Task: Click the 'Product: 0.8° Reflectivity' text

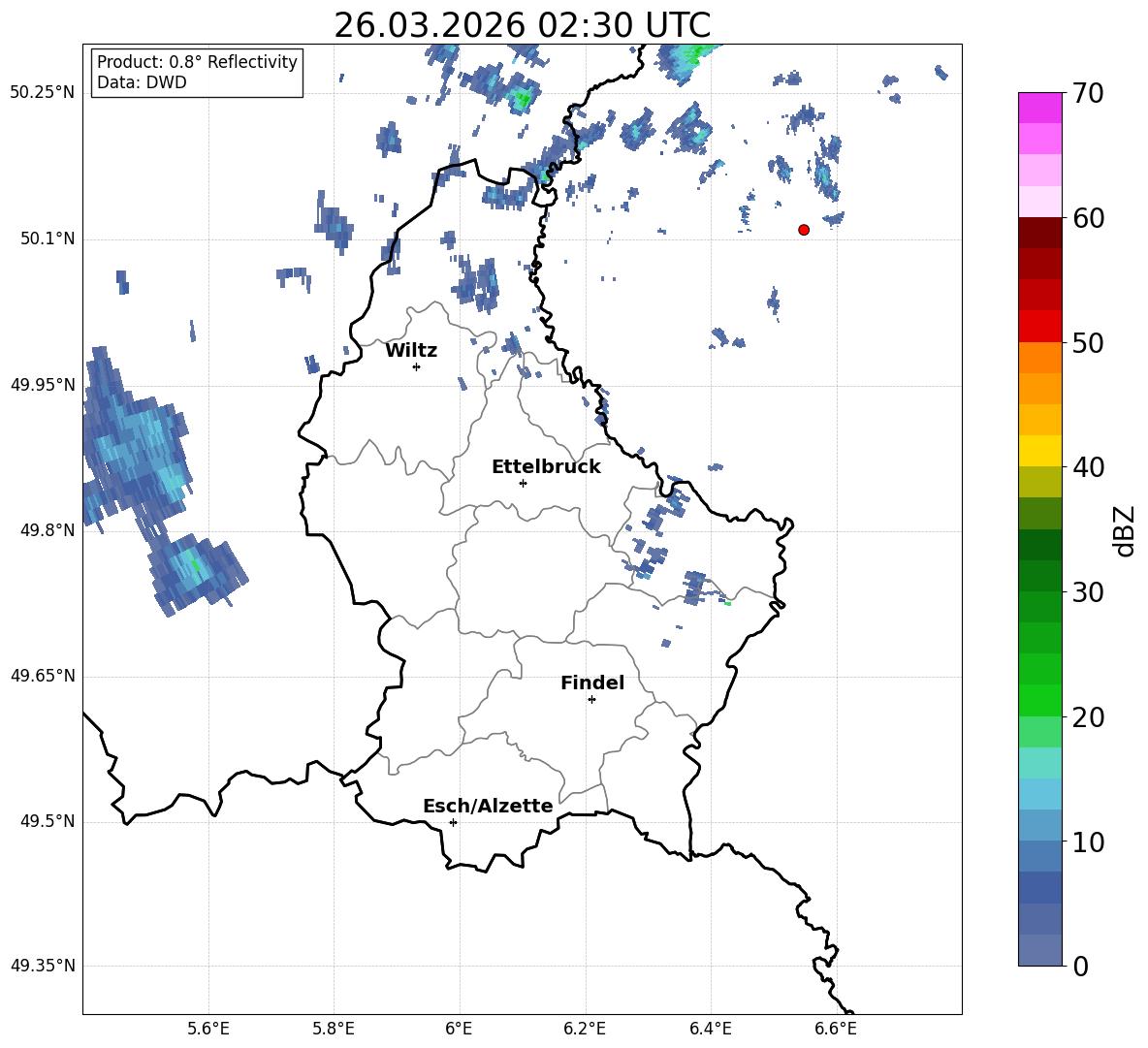Action: tap(197, 61)
